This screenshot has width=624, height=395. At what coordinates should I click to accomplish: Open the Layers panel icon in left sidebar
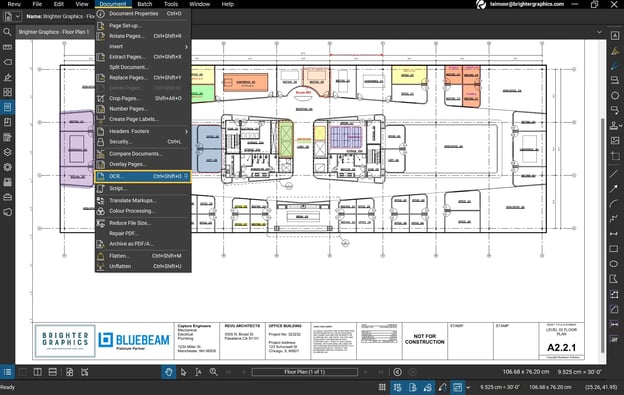coord(7,152)
